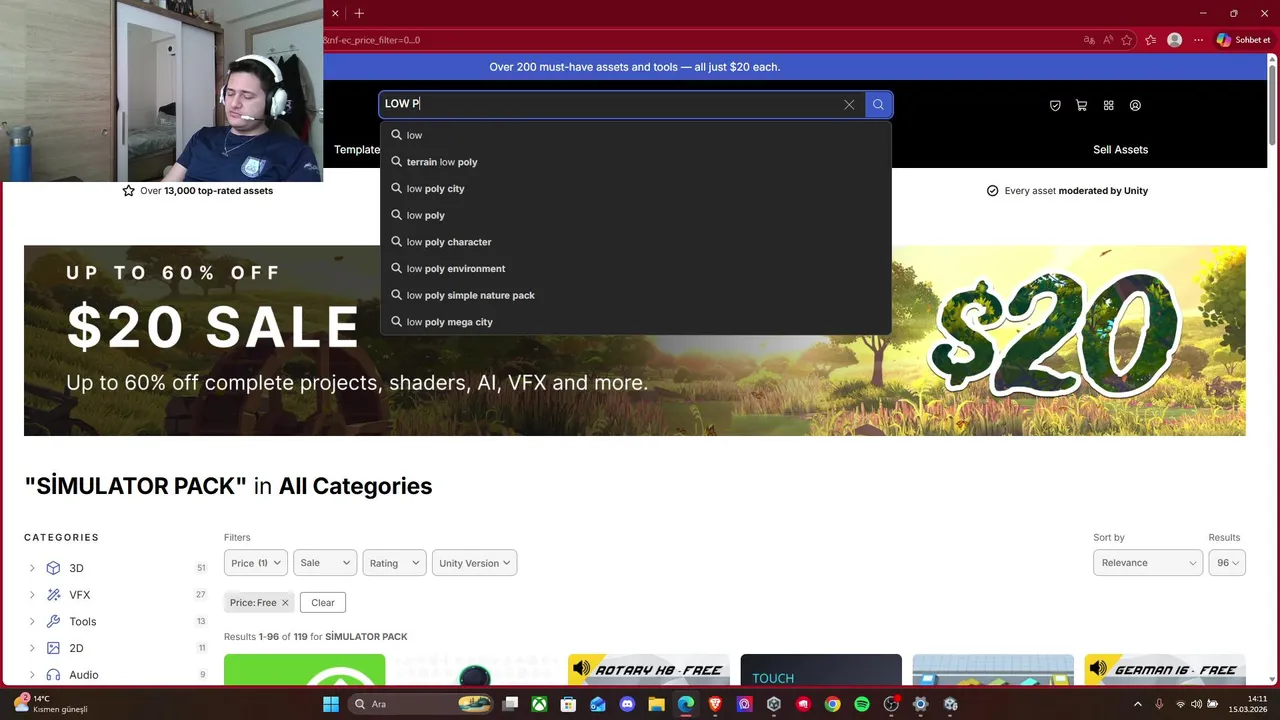Select suggestion 'low poly mega city'
Viewport: 1280px width, 720px height.
pos(636,322)
